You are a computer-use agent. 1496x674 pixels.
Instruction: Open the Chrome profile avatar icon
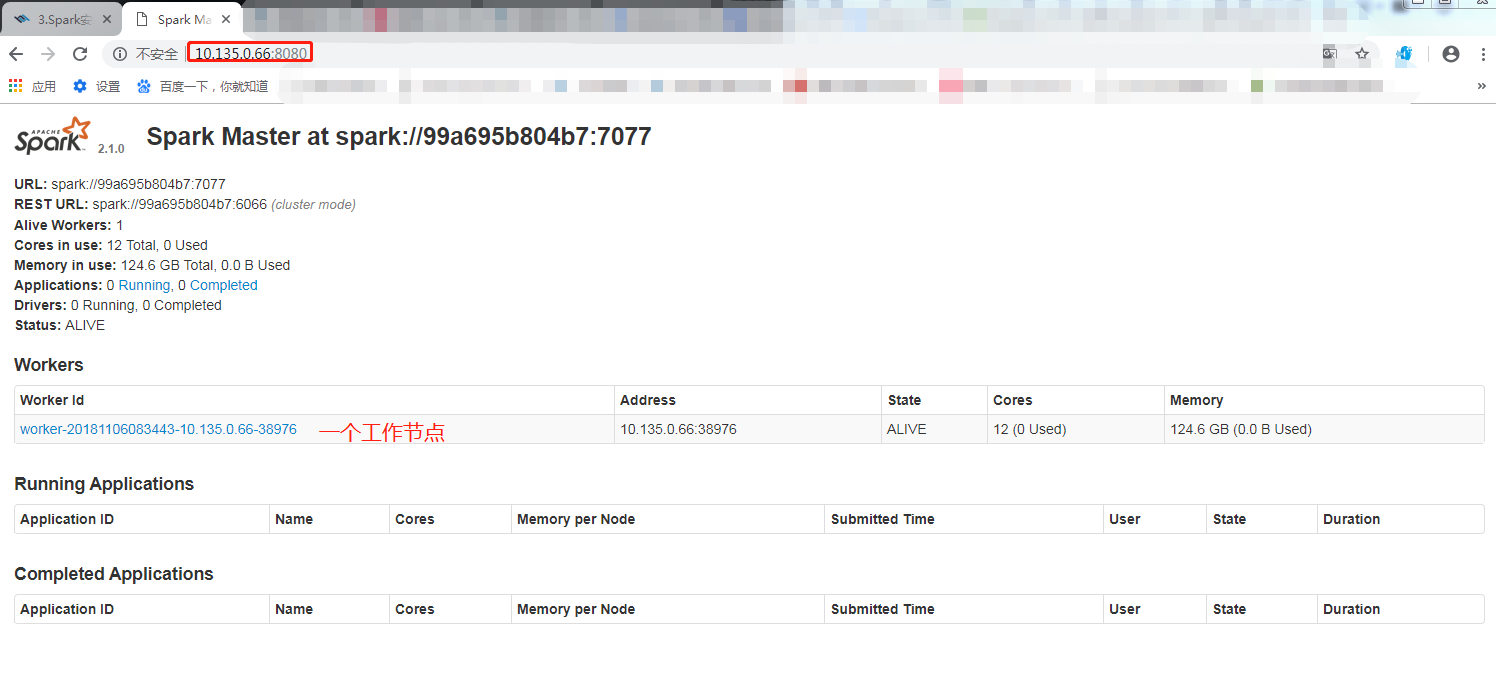click(1451, 54)
